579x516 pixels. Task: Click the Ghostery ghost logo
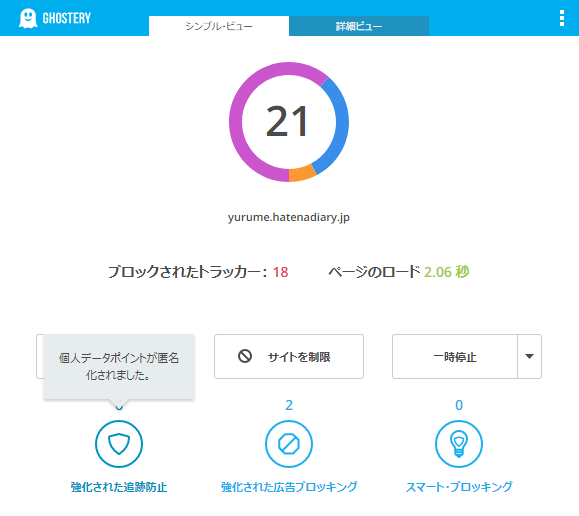(28, 18)
